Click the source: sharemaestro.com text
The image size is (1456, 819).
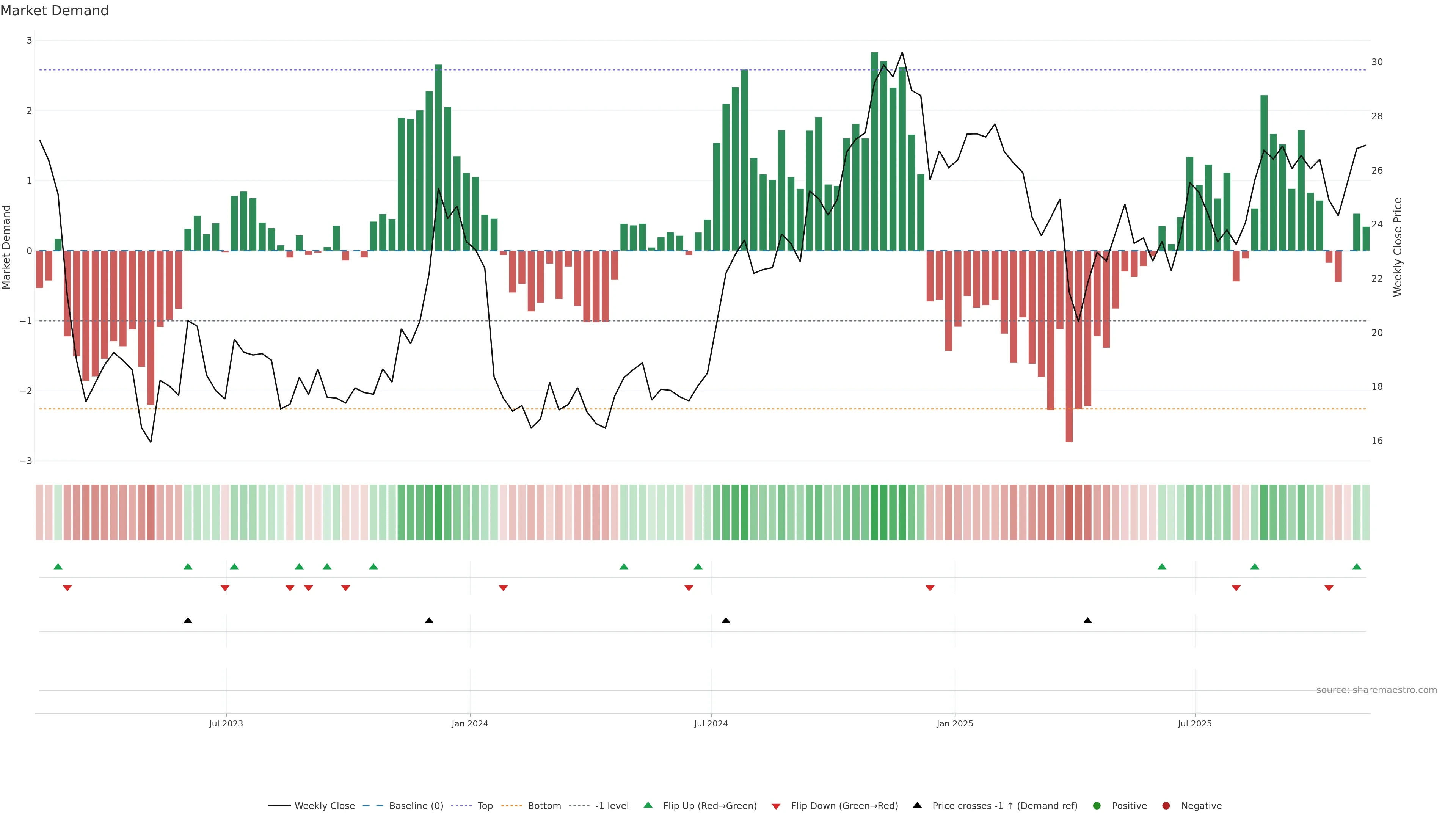coord(1376,690)
